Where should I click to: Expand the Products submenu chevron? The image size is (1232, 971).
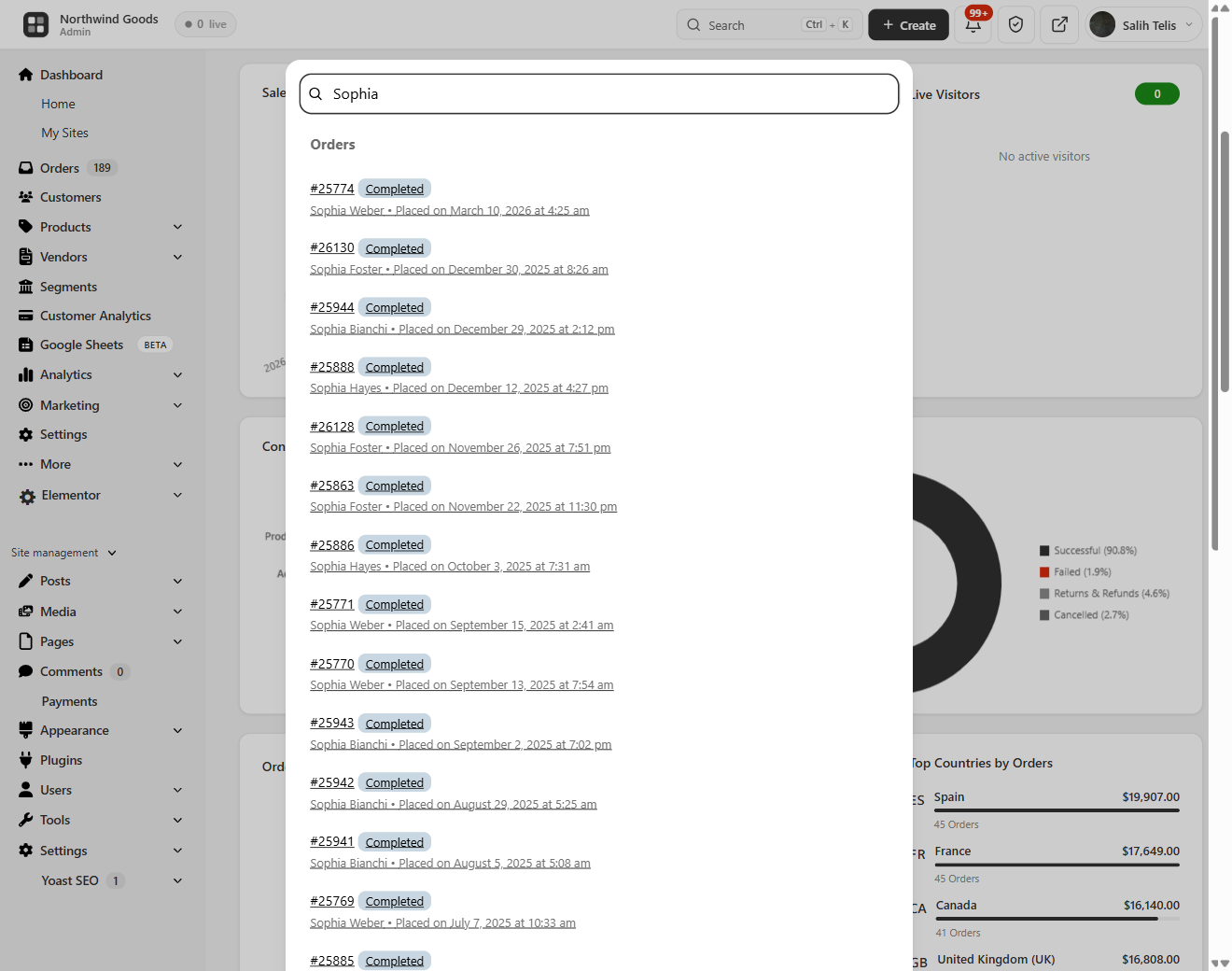coord(177,227)
